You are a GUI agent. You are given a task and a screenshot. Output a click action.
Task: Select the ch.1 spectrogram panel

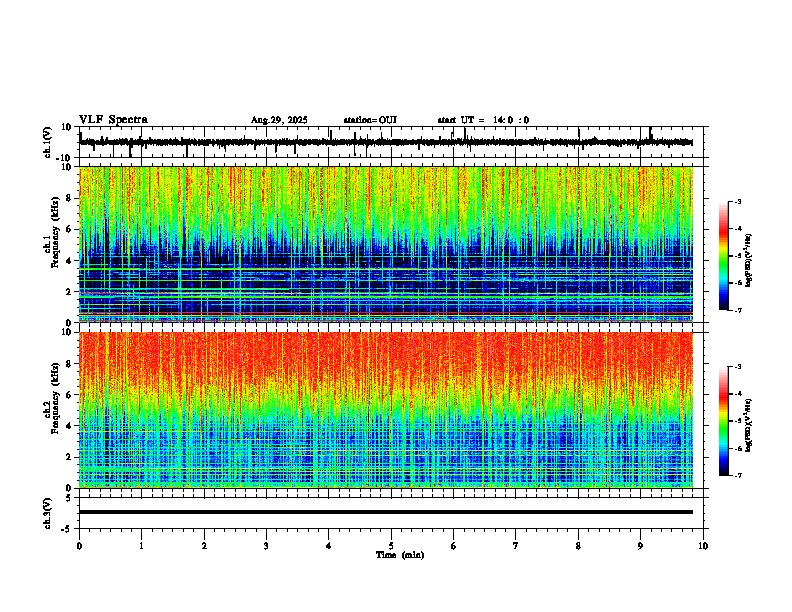click(386, 244)
